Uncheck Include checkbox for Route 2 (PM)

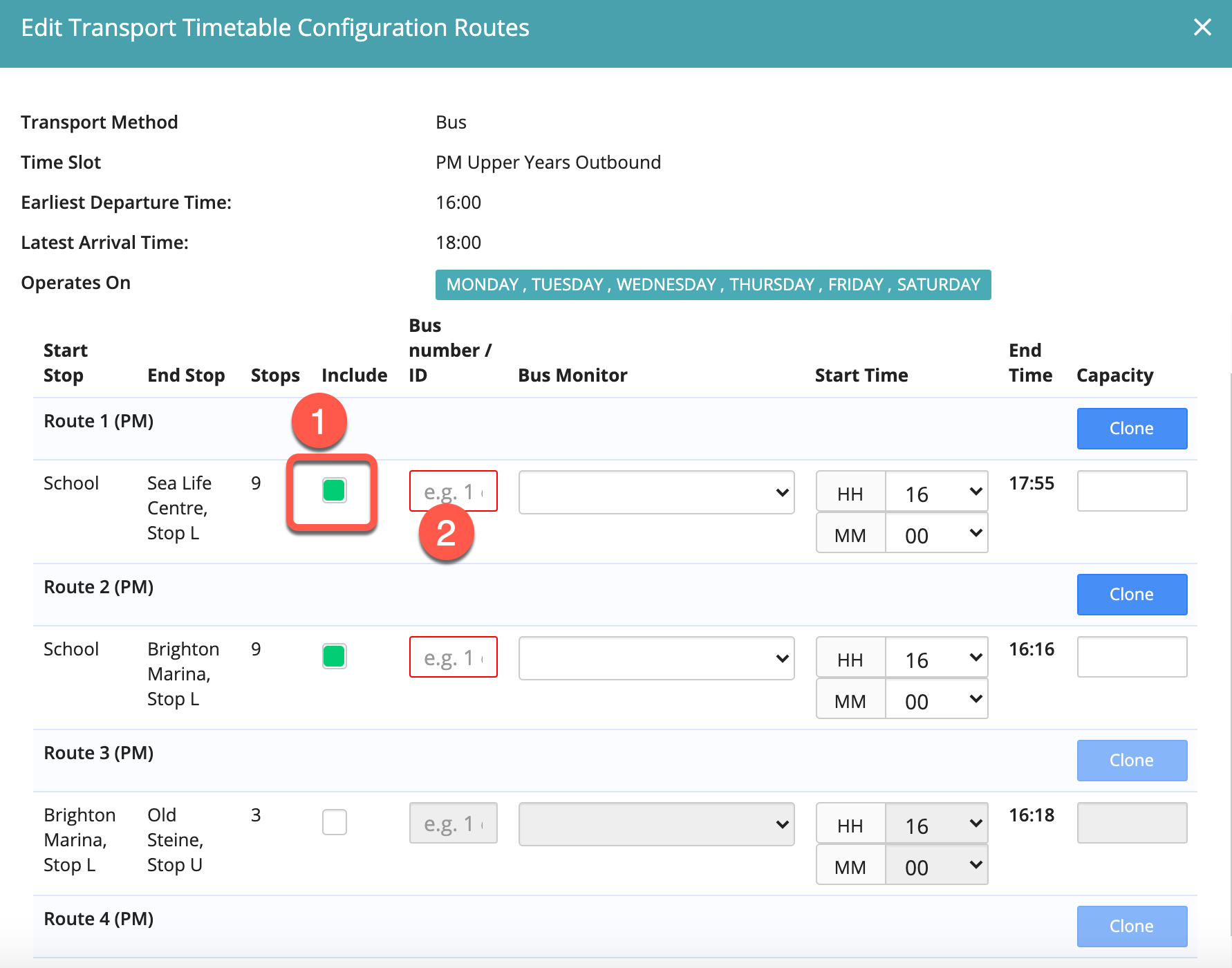334,656
